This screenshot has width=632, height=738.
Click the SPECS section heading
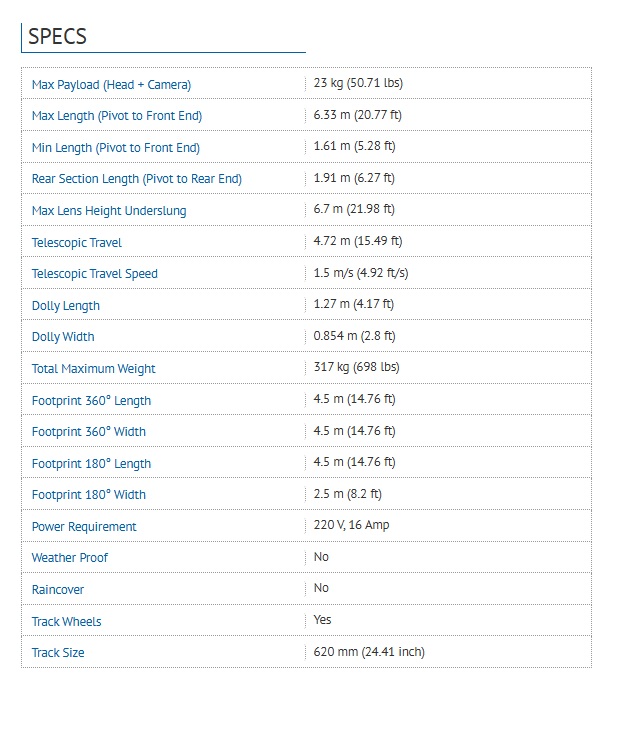(57, 36)
